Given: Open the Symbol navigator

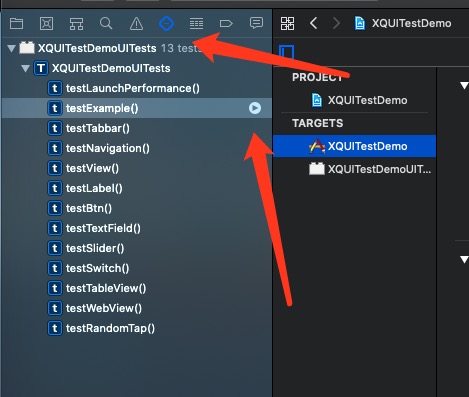Looking at the screenshot, I should pyautogui.click(x=76, y=24).
